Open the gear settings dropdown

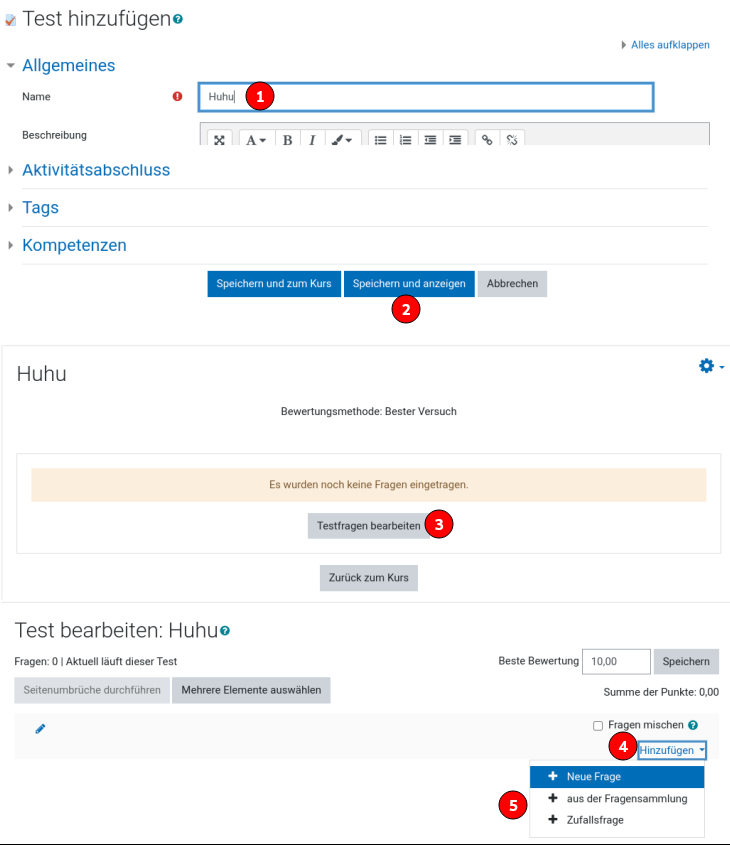(711, 367)
